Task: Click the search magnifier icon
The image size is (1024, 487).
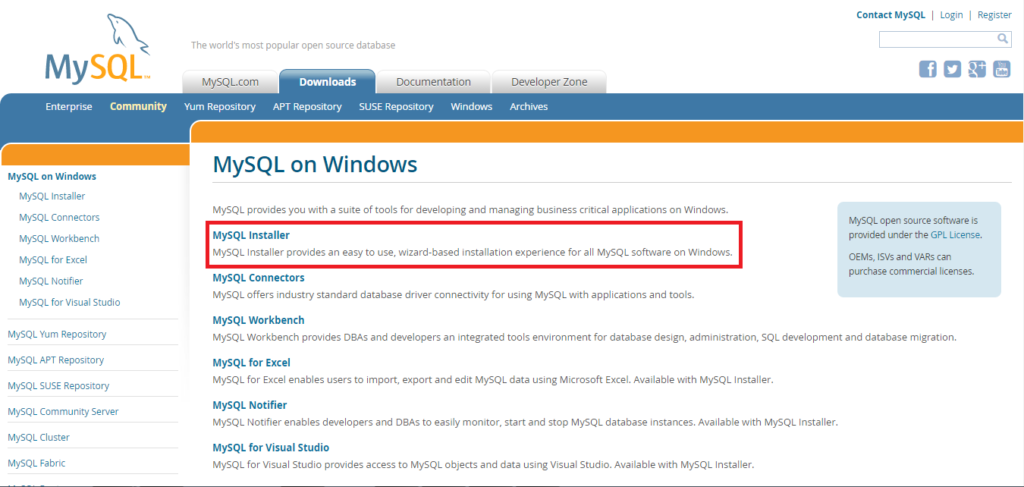Action: [1003, 39]
